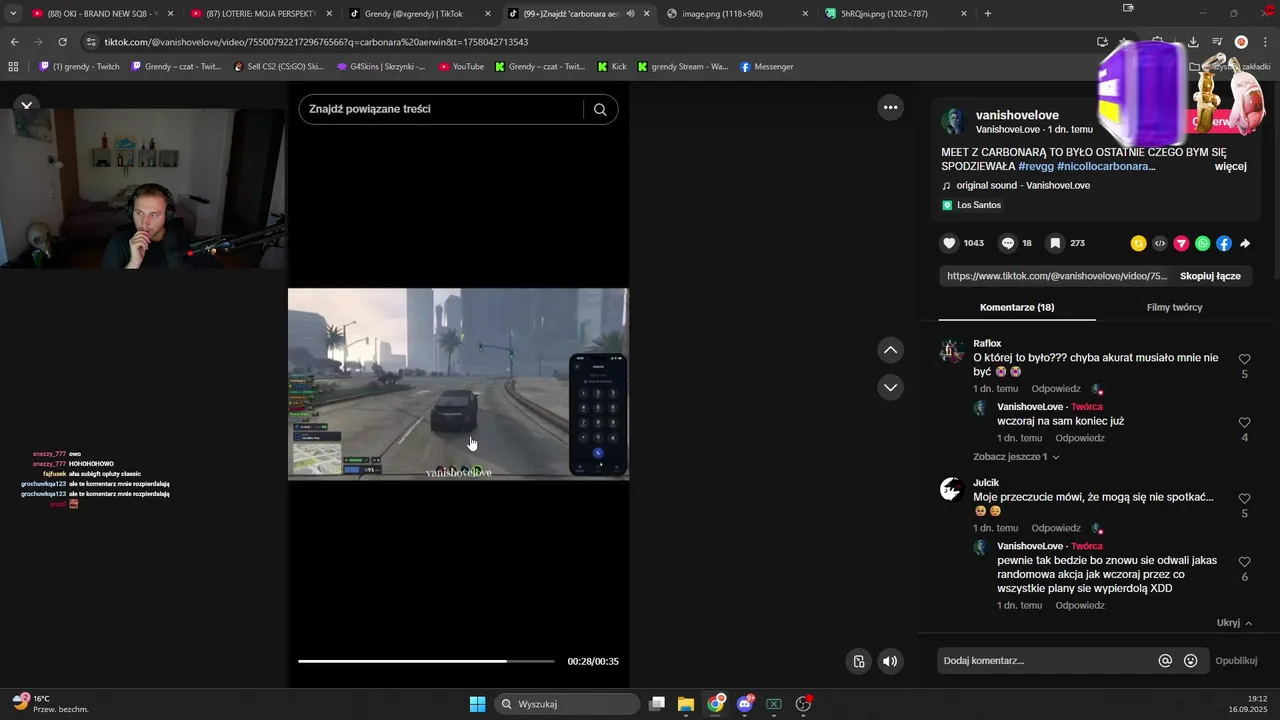Click the search magnifier in the TikTok search bar
Screen dimensions: 1280x720
pos(600,109)
